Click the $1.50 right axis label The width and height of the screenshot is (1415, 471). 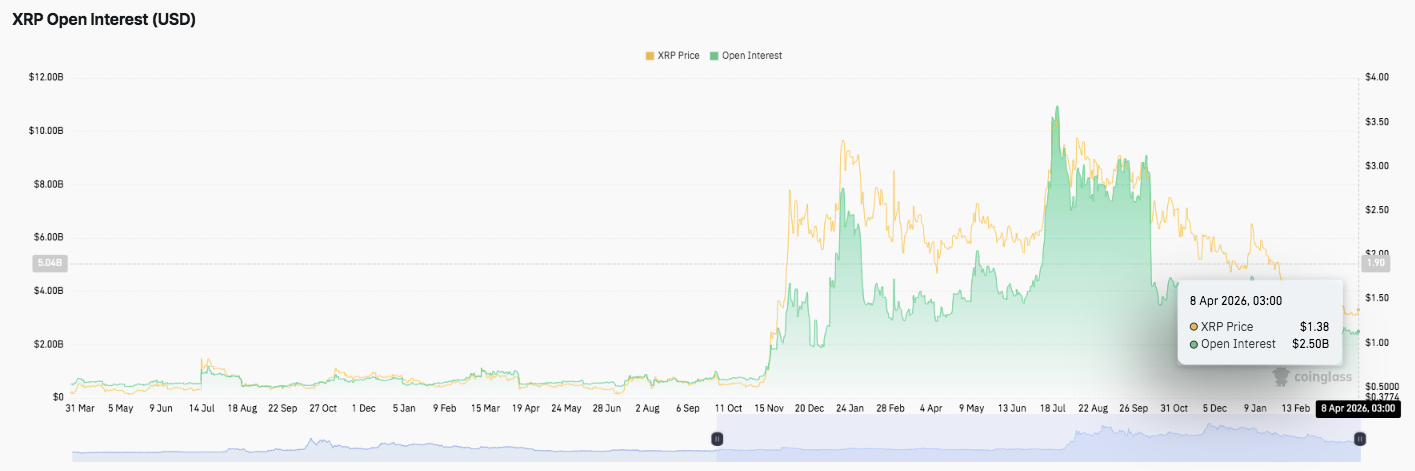[1376, 298]
